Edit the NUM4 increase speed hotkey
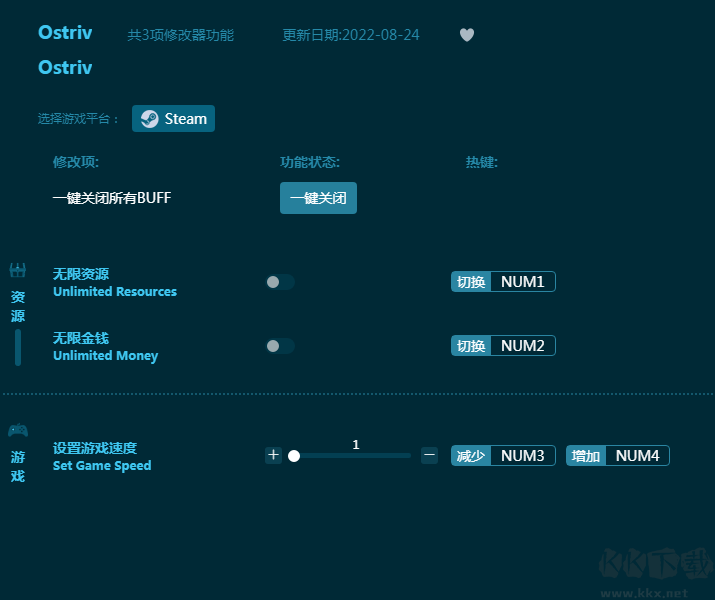715x600 pixels. click(637, 455)
